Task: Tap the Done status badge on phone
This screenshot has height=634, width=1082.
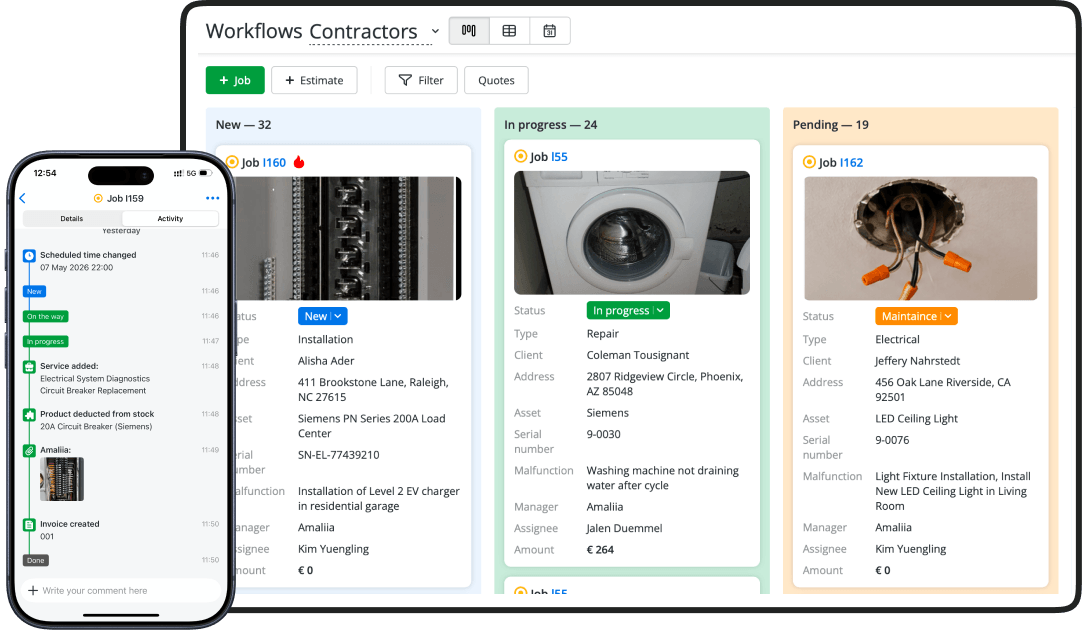Action: pos(36,560)
